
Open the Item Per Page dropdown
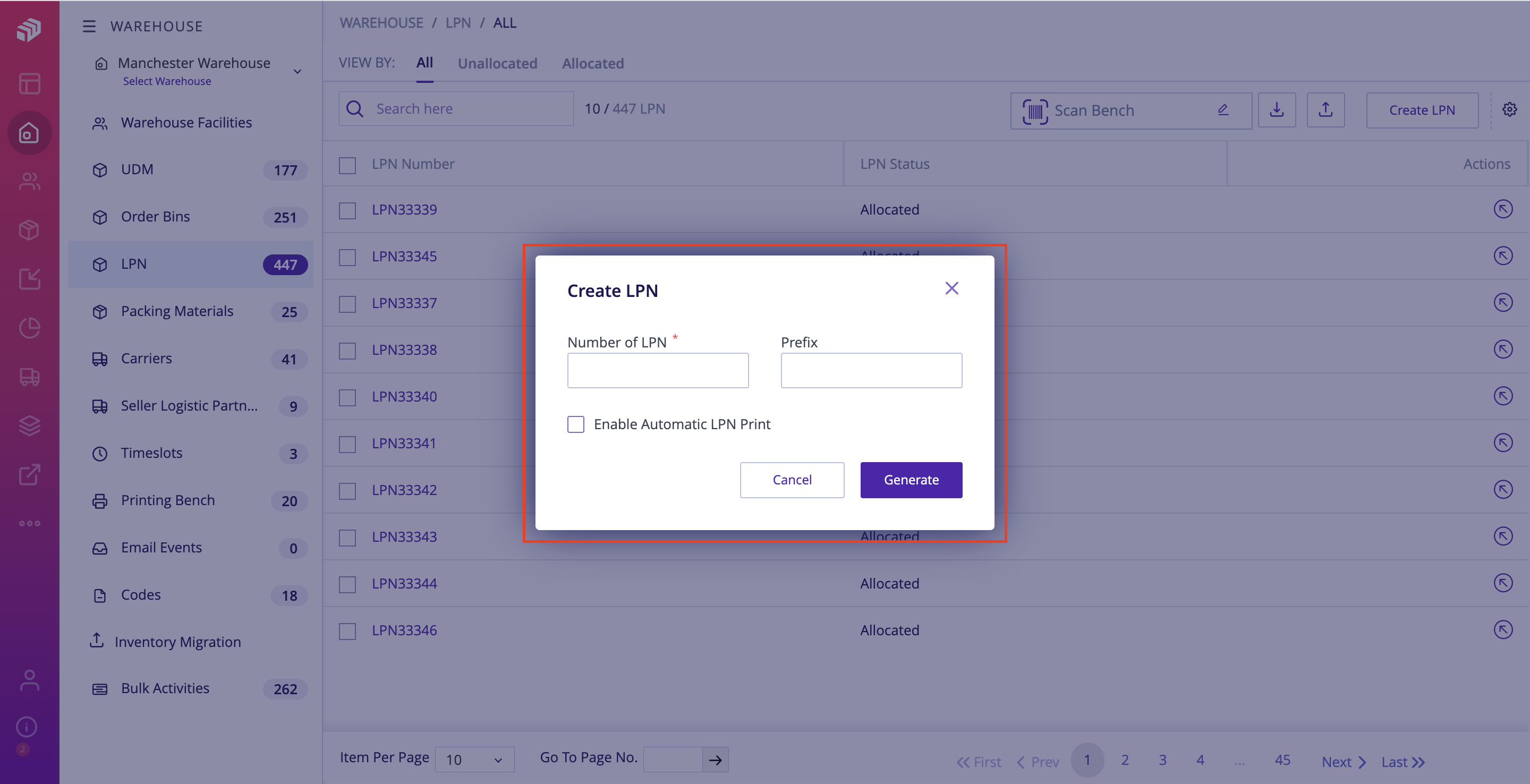tap(474, 760)
